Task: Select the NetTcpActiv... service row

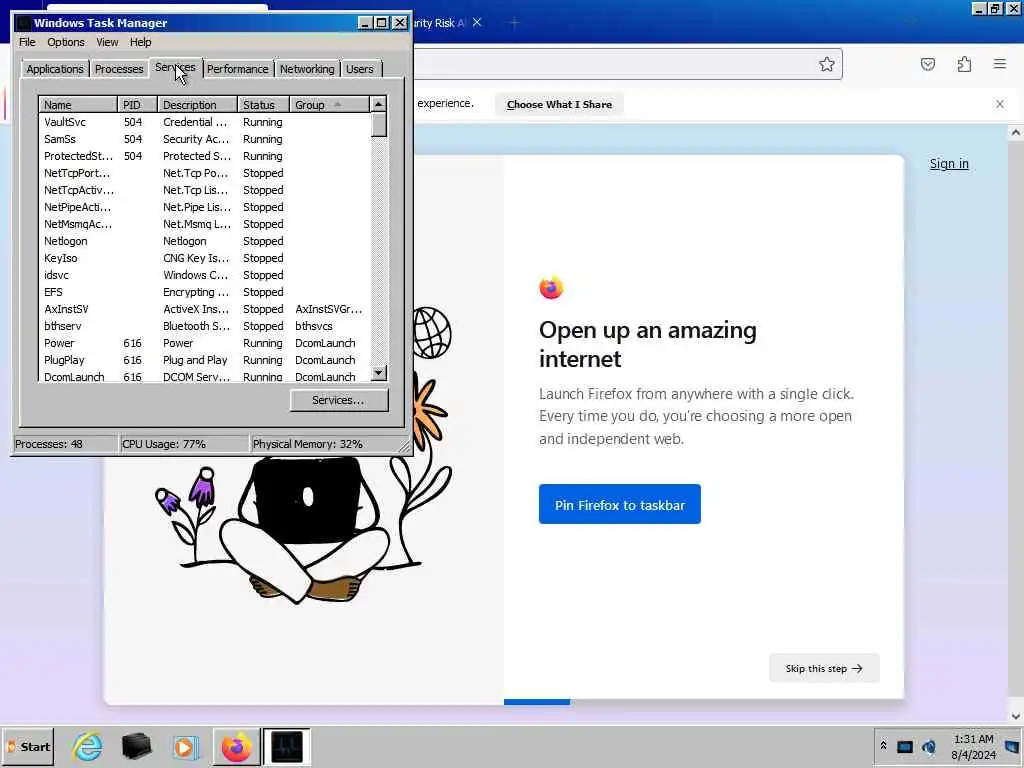Action: pos(204,190)
